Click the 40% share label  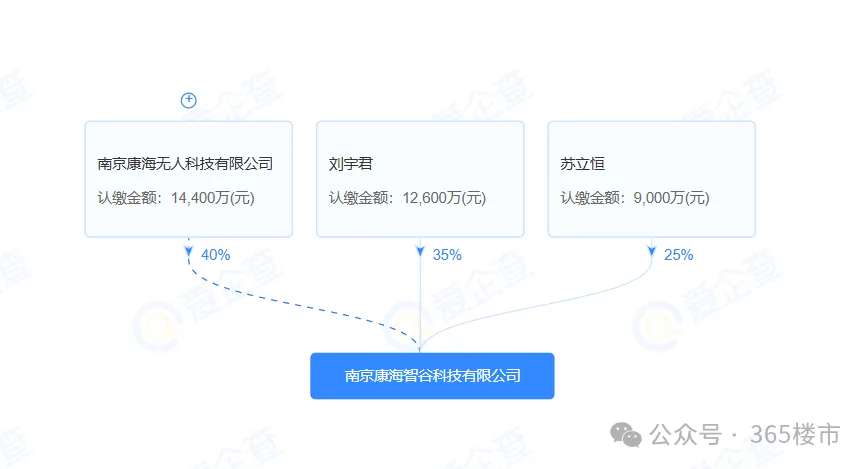pos(215,255)
